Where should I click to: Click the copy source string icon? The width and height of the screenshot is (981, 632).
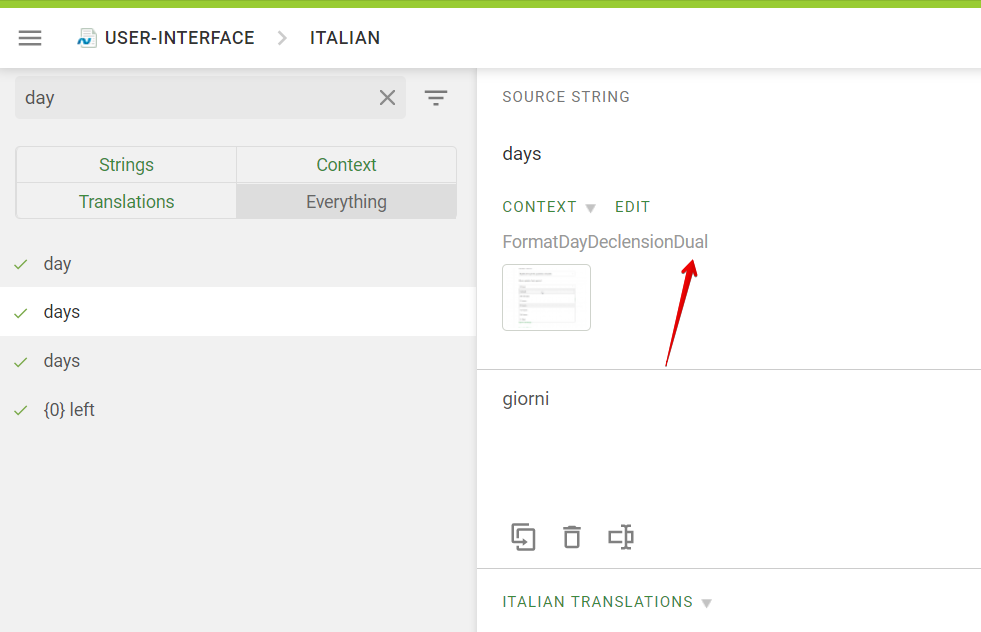point(523,537)
